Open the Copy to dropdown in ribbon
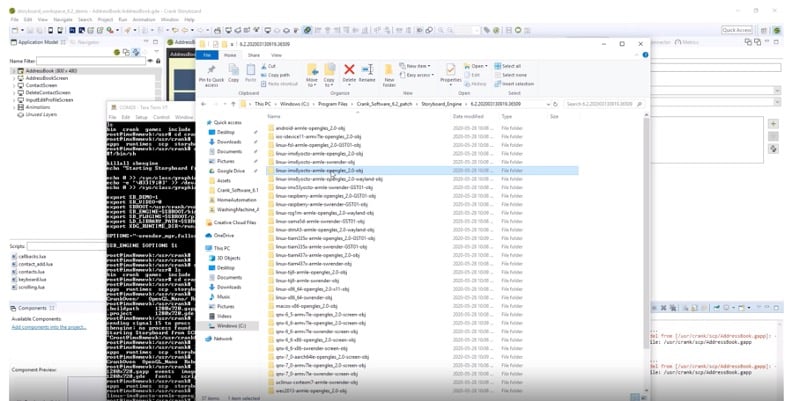Viewport: 792px width, 401px height. point(329,82)
